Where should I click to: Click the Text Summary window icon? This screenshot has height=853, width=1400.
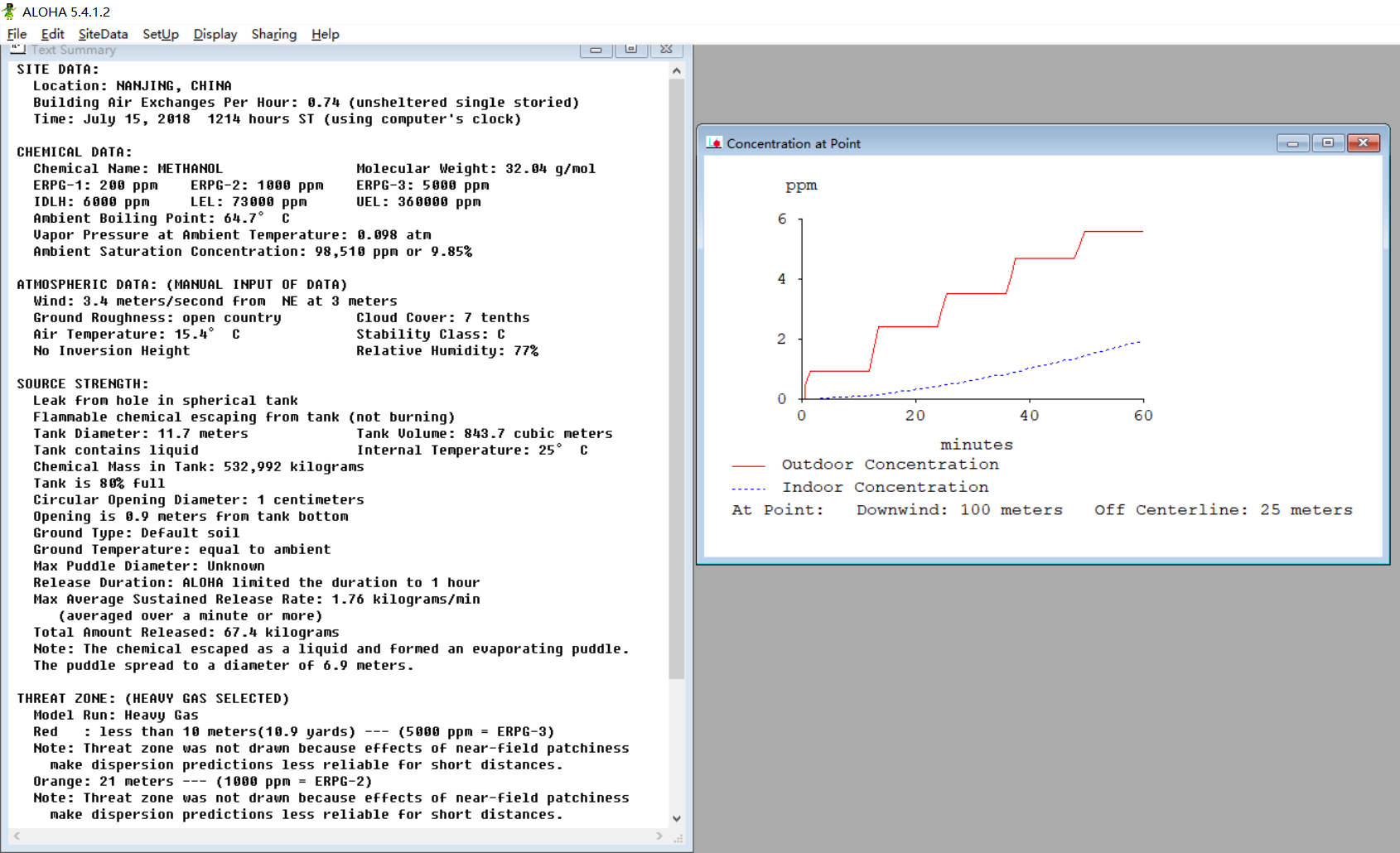[x=18, y=50]
